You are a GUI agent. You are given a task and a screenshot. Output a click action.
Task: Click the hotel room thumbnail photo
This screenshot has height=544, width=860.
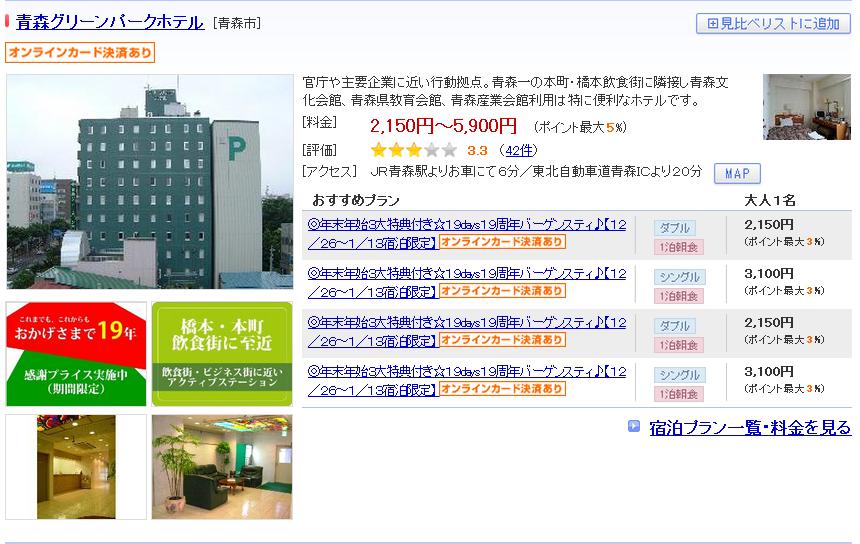807,107
